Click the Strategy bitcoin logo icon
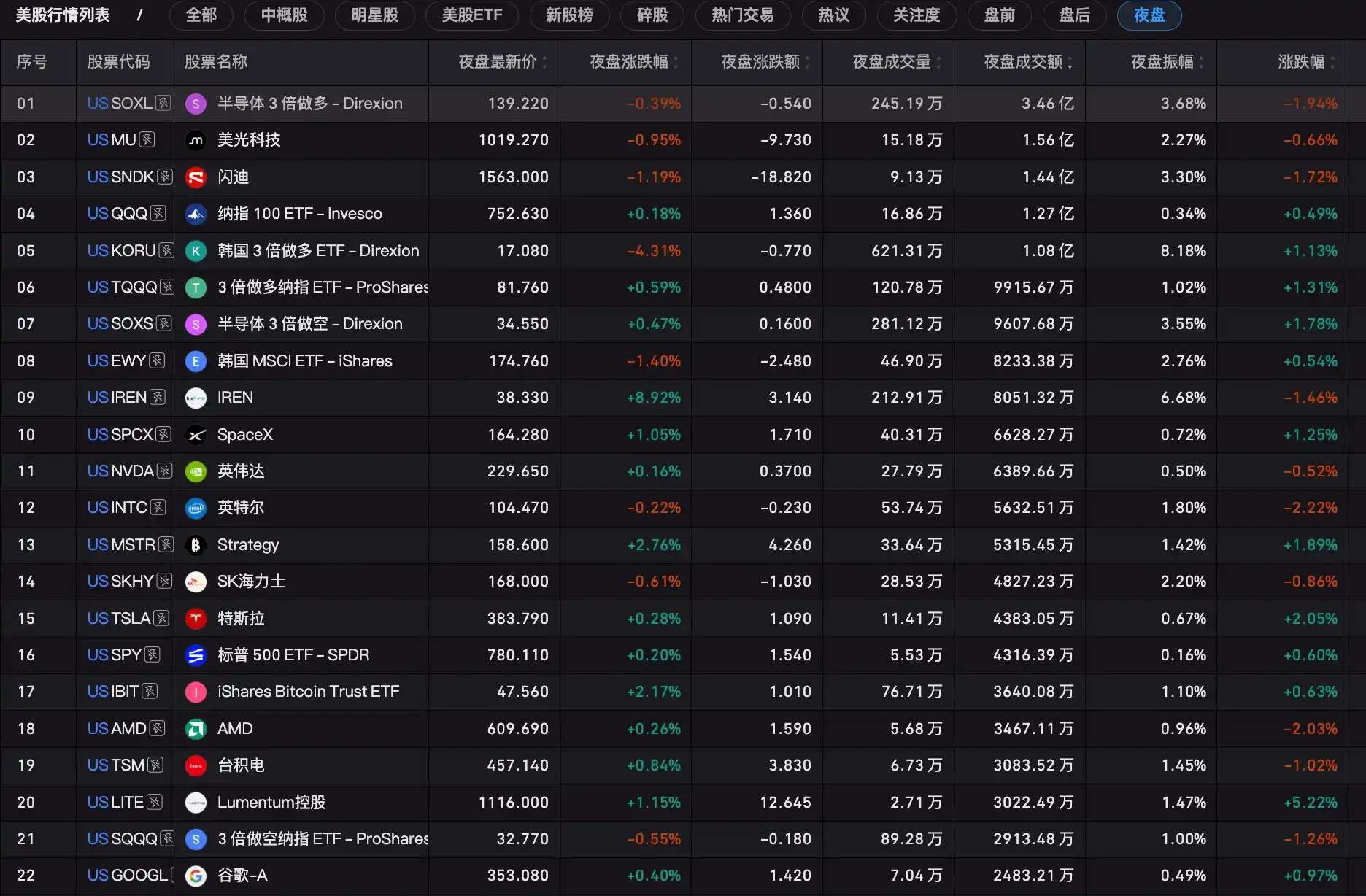Screen dimensions: 1366x896 click(x=196, y=545)
